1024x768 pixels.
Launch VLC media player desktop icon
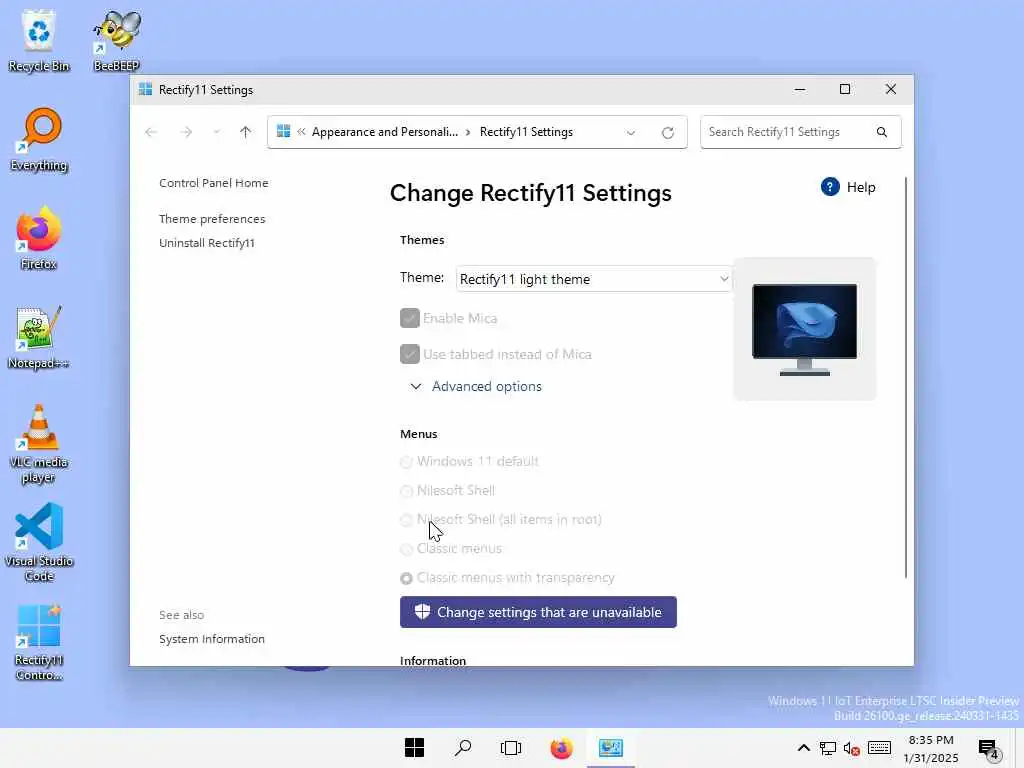click(x=39, y=444)
